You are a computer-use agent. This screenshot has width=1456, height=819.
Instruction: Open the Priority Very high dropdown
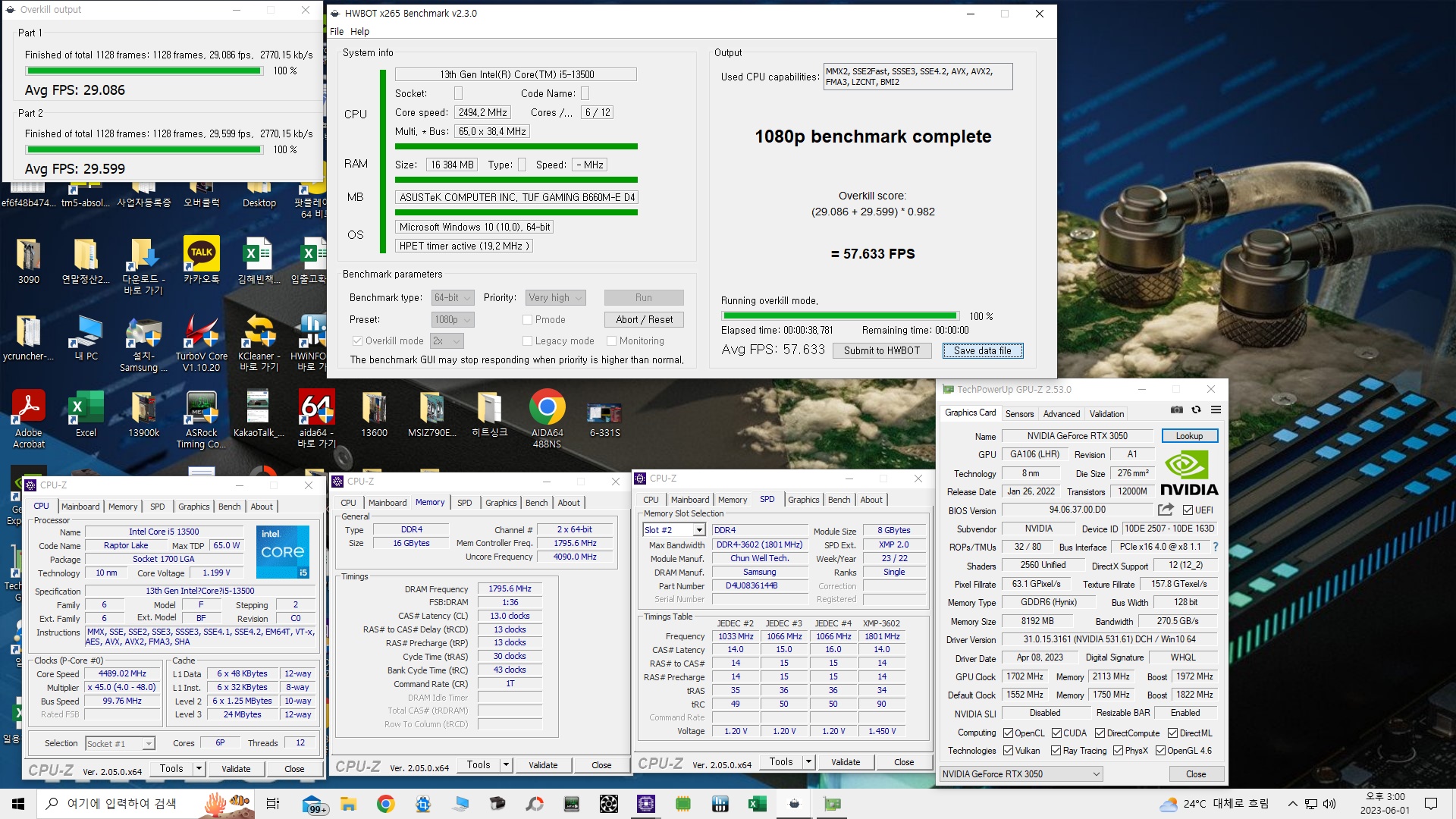[556, 298]
